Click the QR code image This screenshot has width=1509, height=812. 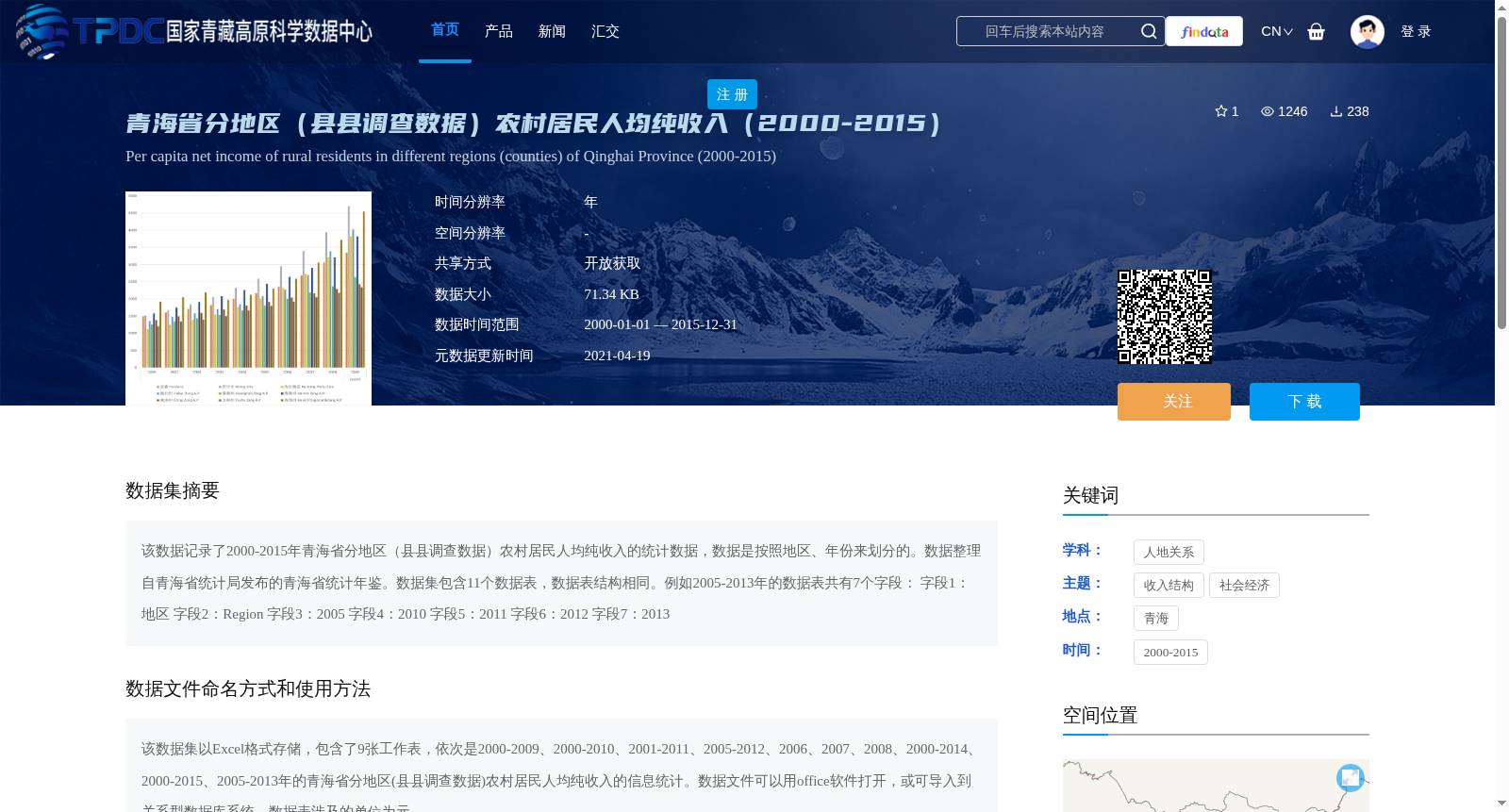coord(1165,317)
